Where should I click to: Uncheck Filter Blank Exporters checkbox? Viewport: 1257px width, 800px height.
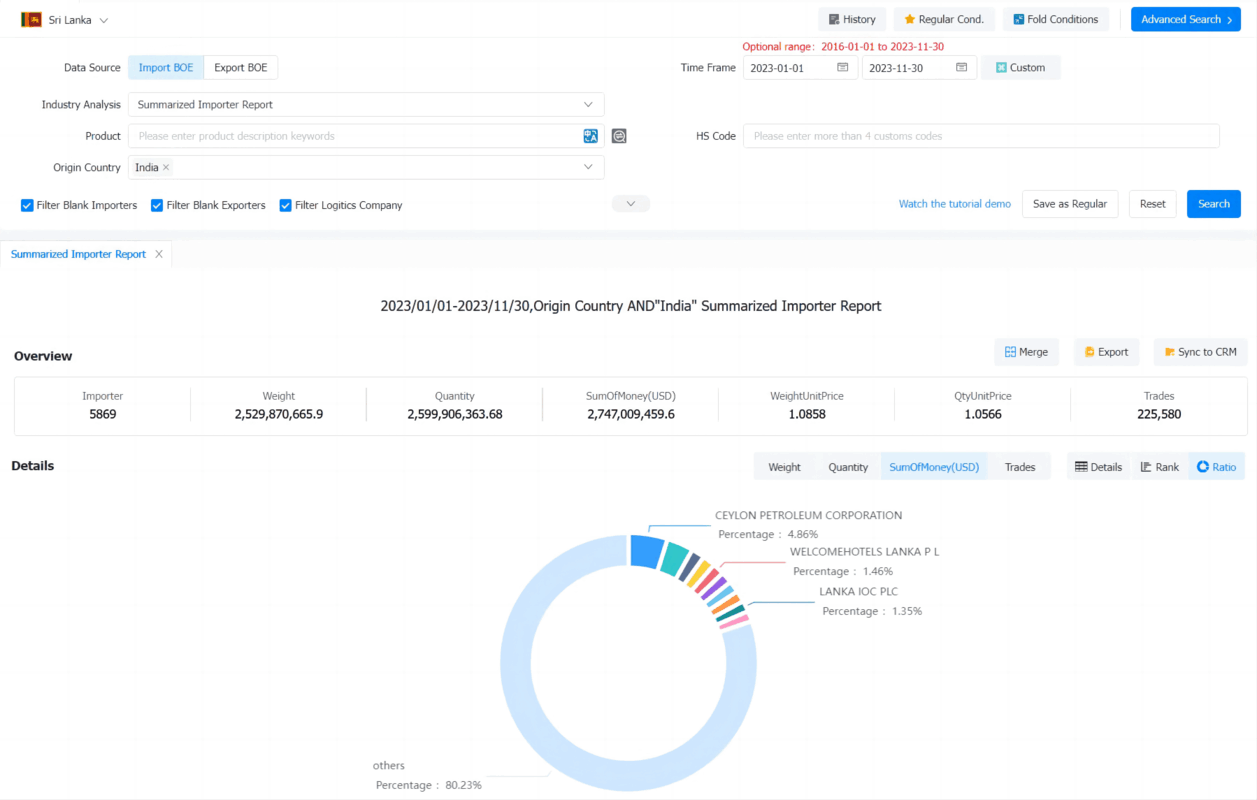coord(157,205)
